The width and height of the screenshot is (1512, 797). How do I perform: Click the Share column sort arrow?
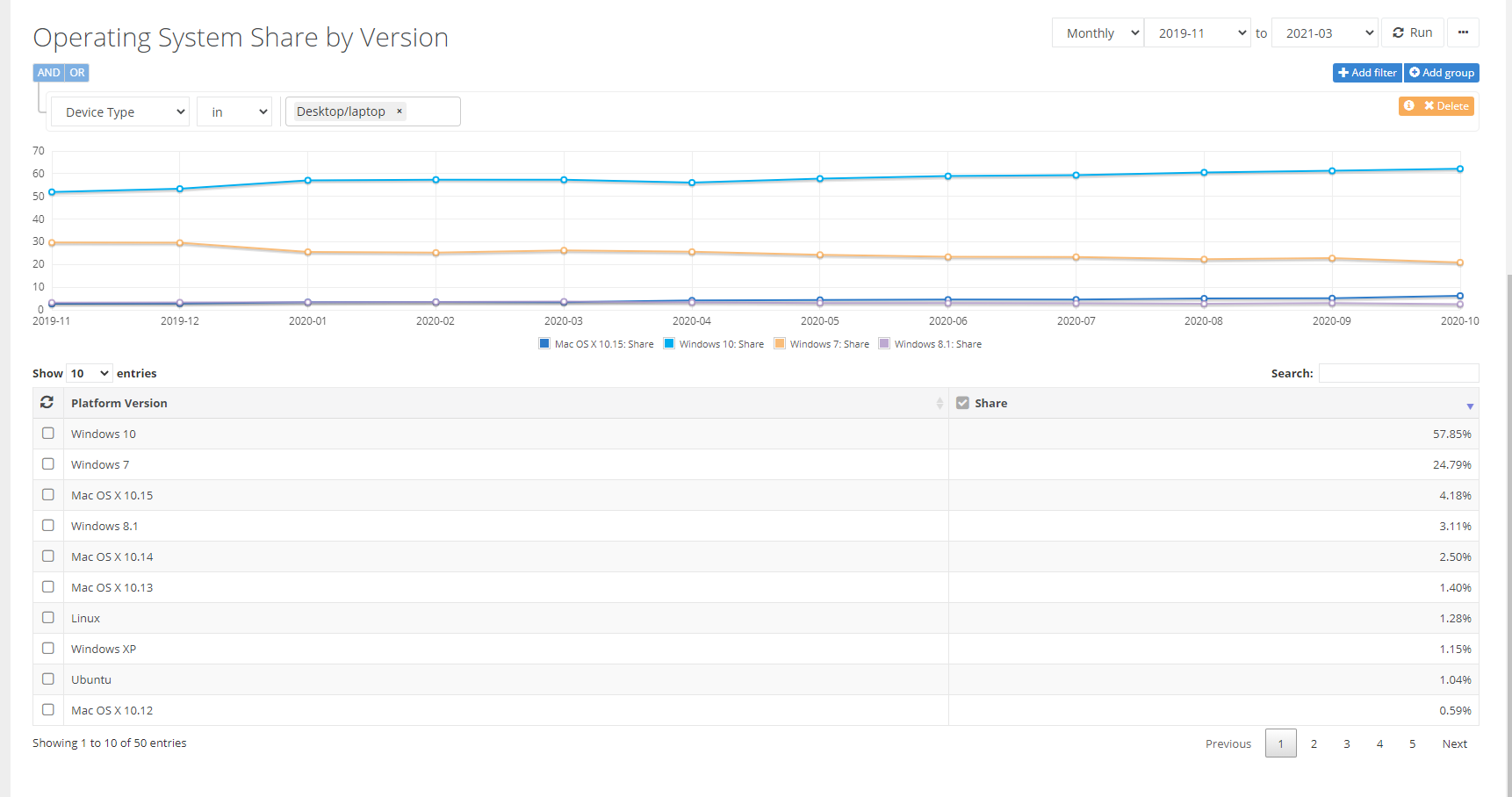[x=1470, y=406]
